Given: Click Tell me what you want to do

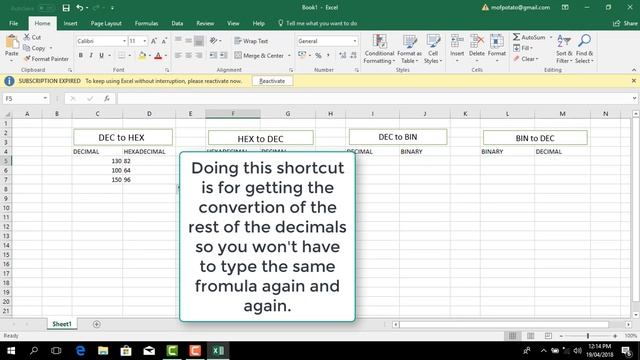Looking at the screenshot, I should [x=318, y=23].
